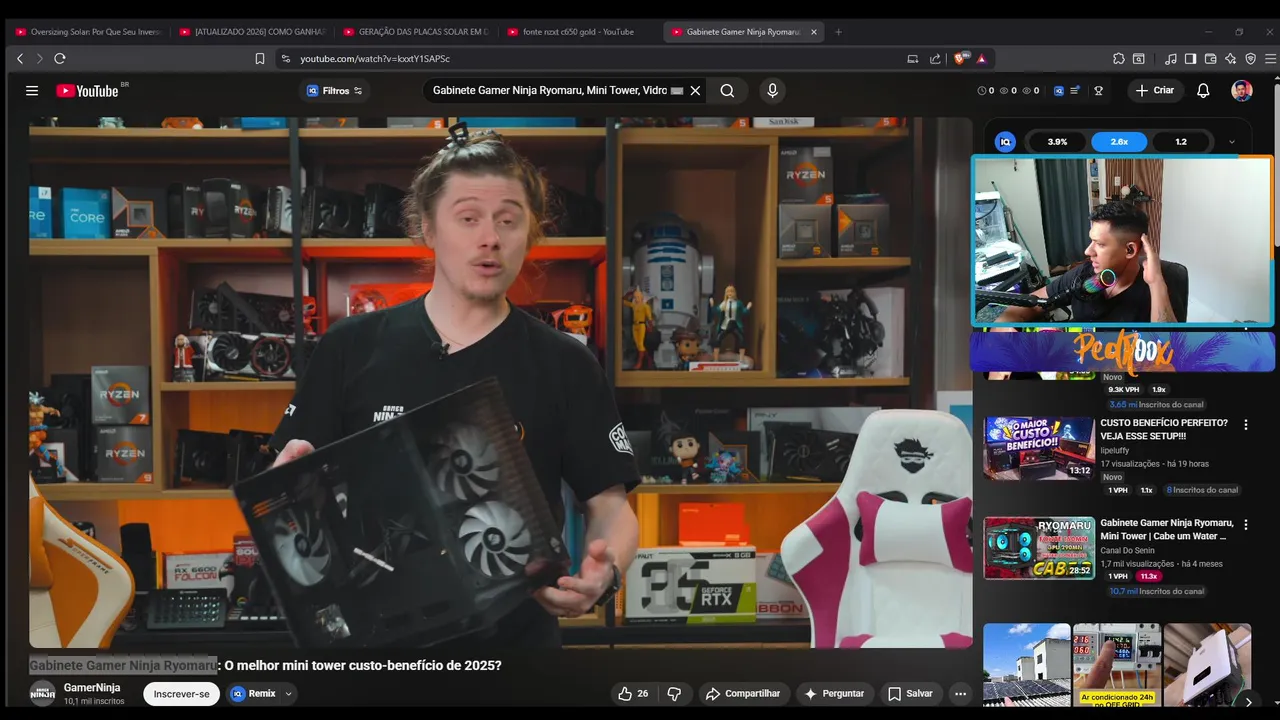The width and height of the screenshot is (1280, 720).
Task: Open the Brave Wallet icon
Action: click(x=1210, y=59)
